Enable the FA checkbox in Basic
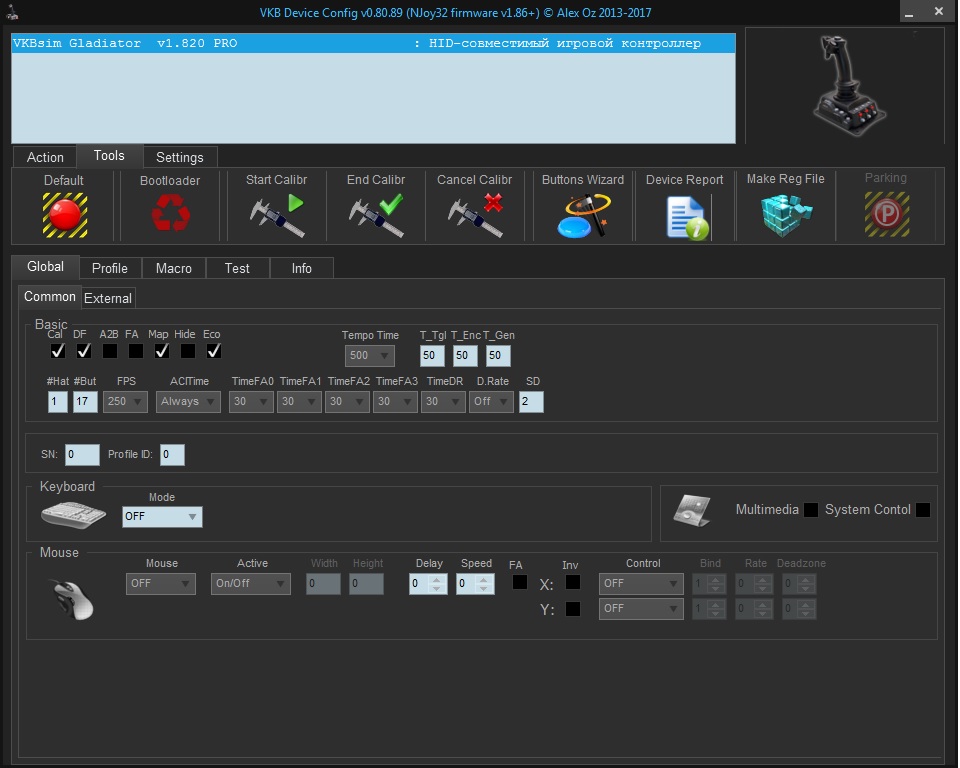This screenshot has height=768, width=960. click(x=136, y=351)
